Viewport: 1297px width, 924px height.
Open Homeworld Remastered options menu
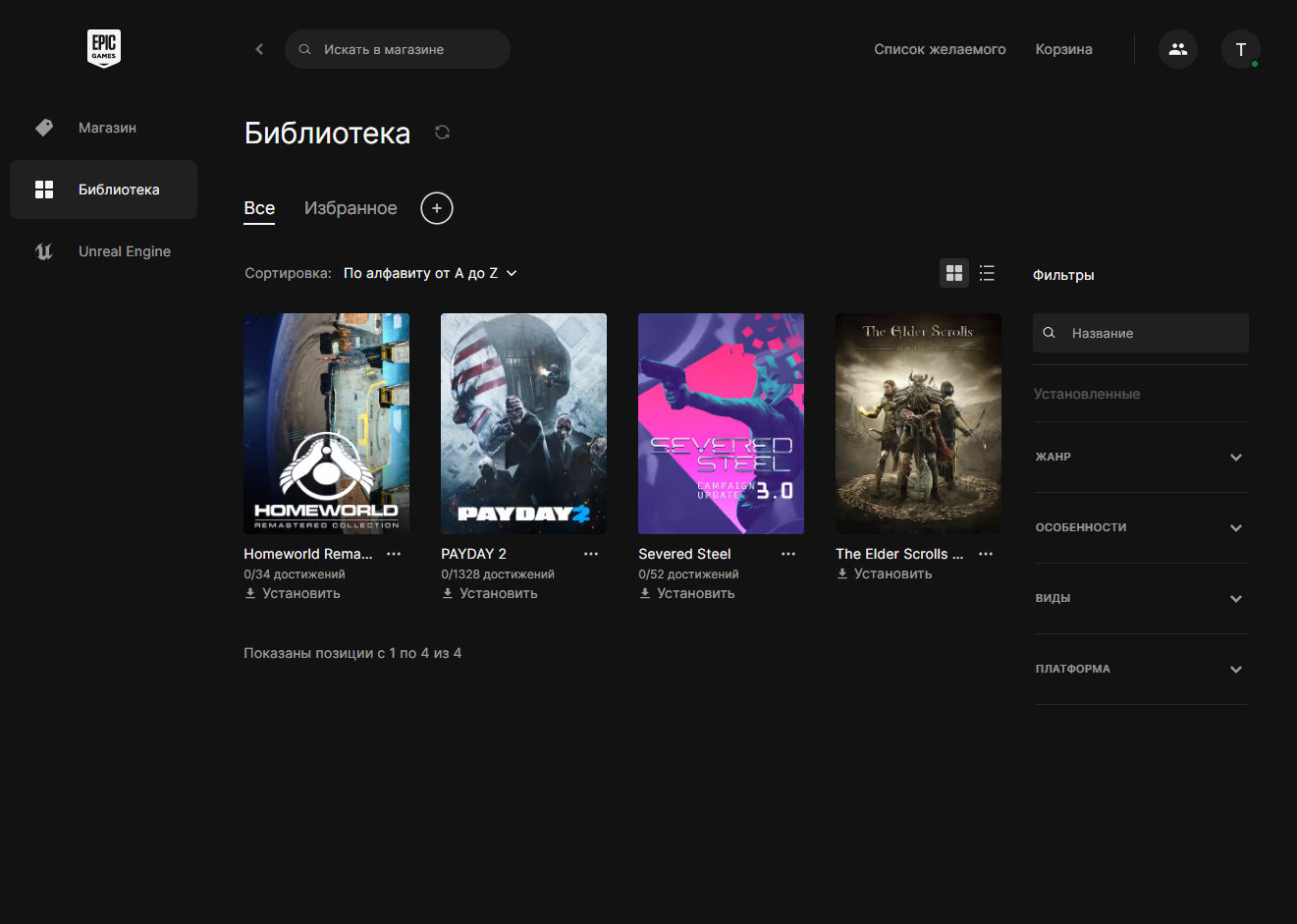pyautogui.click(x=394, y=554)
